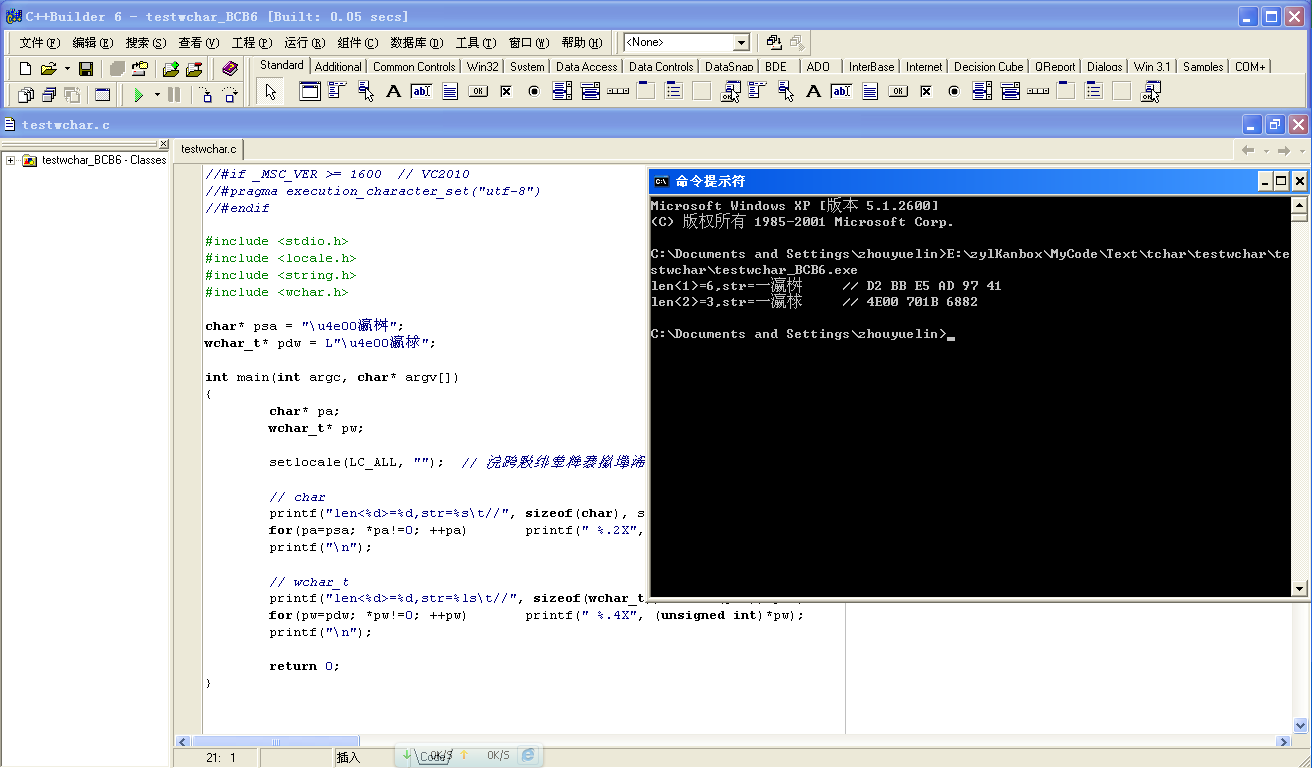
Task: Click the '#include <stdio.h>' code line
Action: pos(277,241)
